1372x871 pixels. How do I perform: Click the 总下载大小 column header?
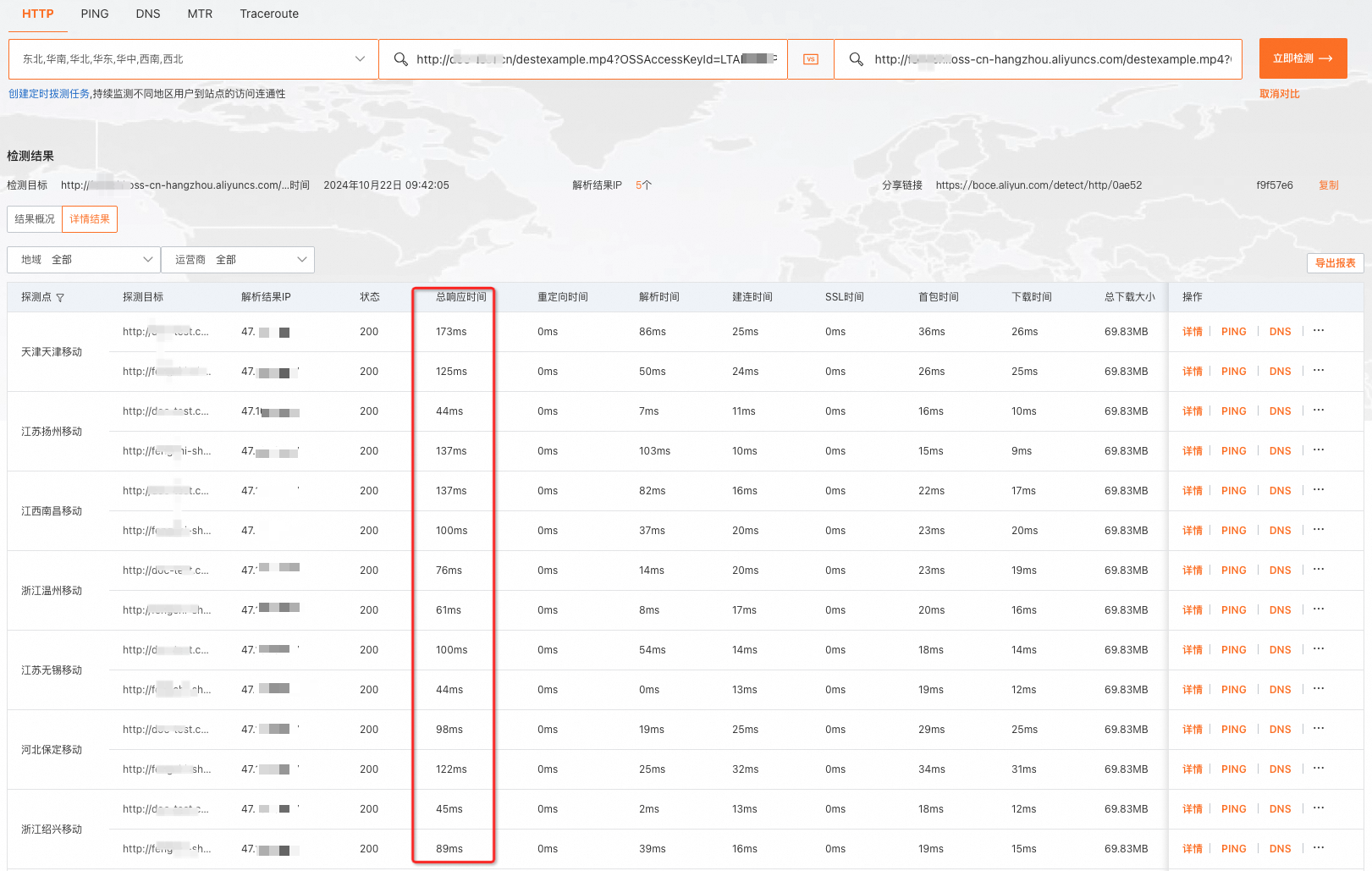click(1130, 297)
